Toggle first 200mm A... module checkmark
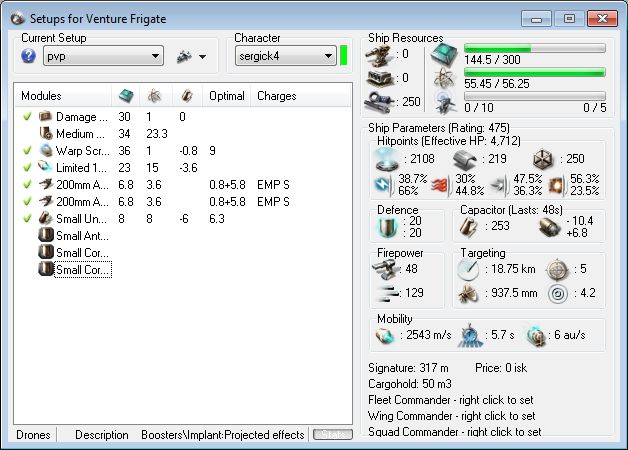 tap(27, 185)
